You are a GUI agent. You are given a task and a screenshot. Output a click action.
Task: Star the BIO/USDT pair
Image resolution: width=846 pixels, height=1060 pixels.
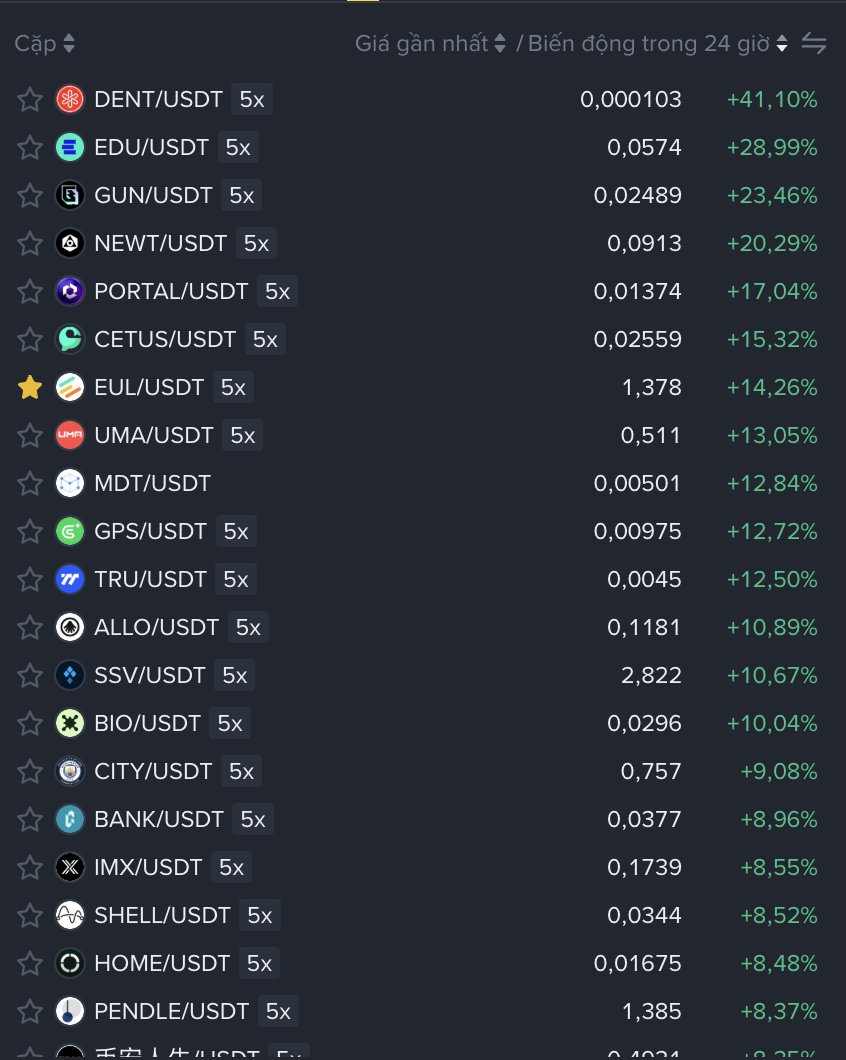pyautogui.click(x=30, y=723)
